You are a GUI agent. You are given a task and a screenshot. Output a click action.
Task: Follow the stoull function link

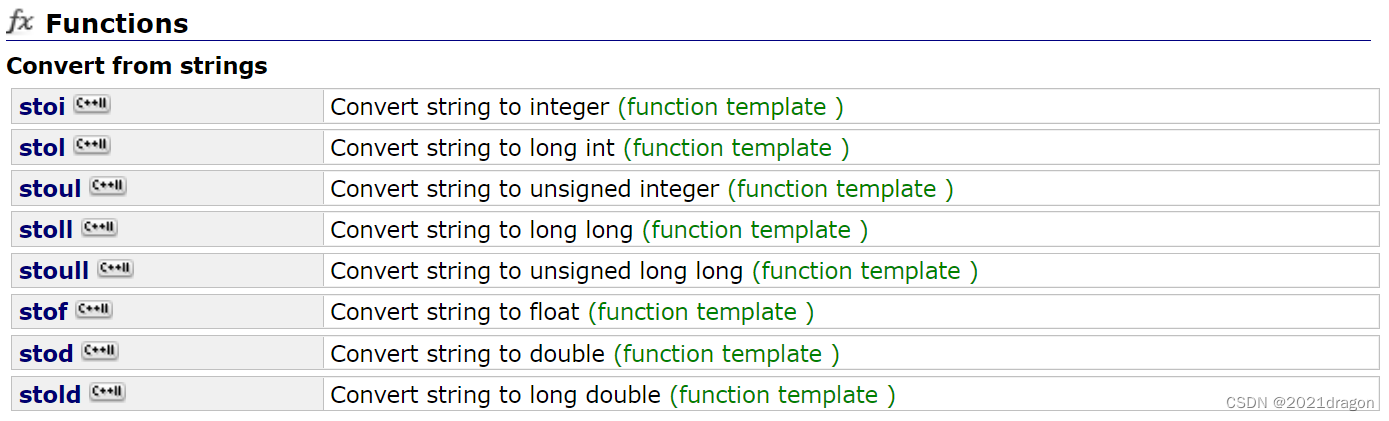tap(54, 271)
